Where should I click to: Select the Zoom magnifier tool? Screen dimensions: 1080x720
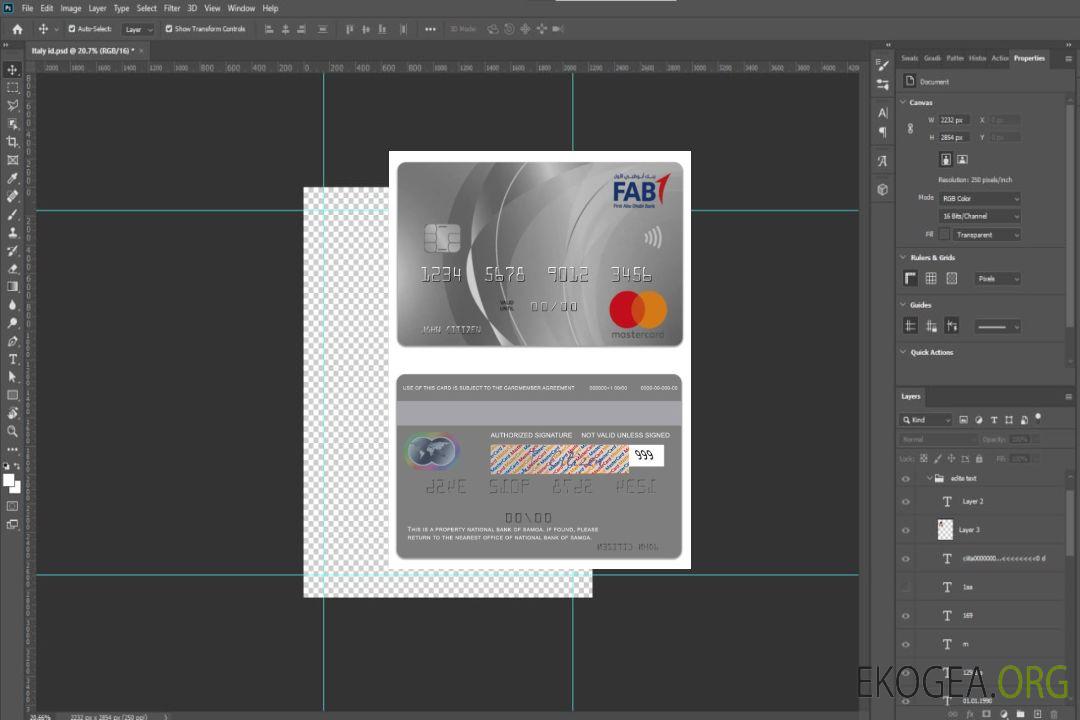point(12,431)
